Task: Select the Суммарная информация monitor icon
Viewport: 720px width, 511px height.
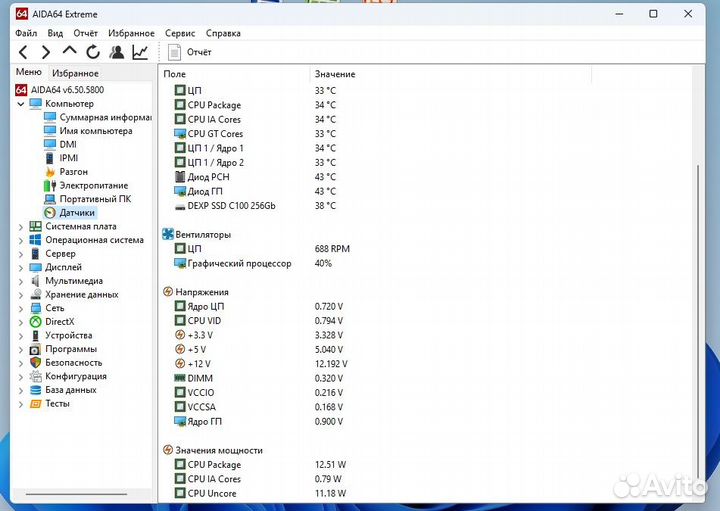Action: tap(50, 117)
